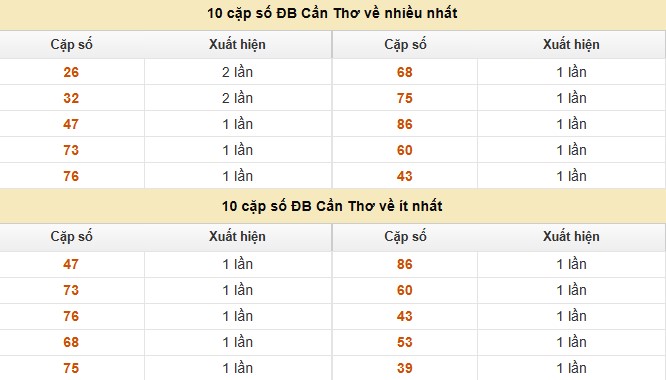Click first 'Xuất hiện' header in bottom table
This screenshot has height=380, width=666.
[237, 236]
